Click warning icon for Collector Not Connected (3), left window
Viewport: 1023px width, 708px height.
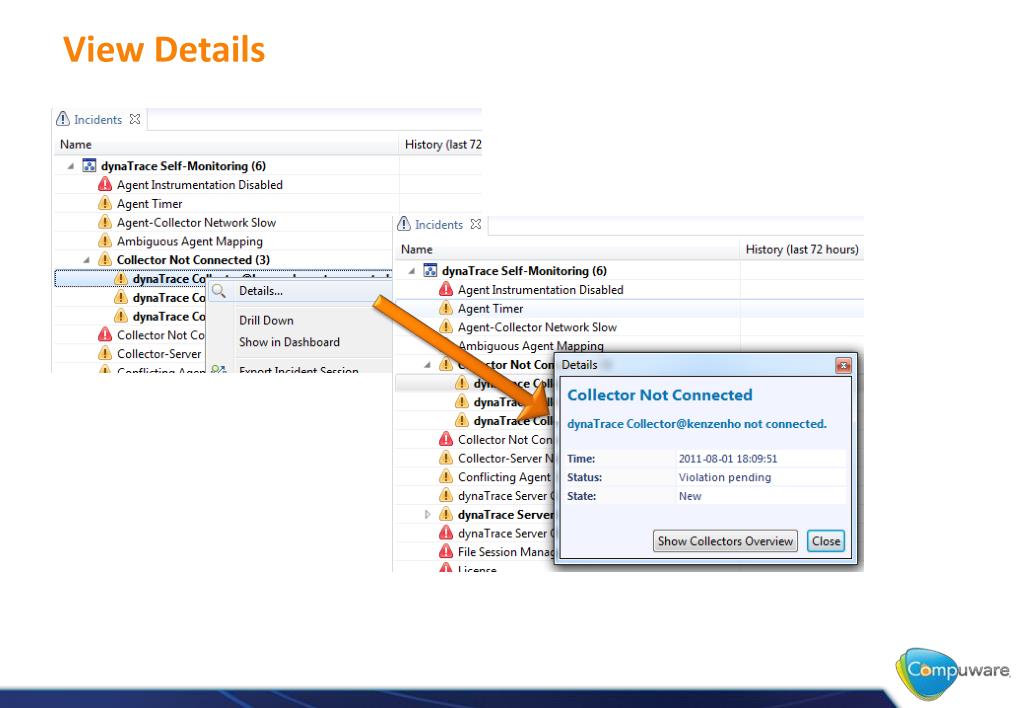coord(105,259)
